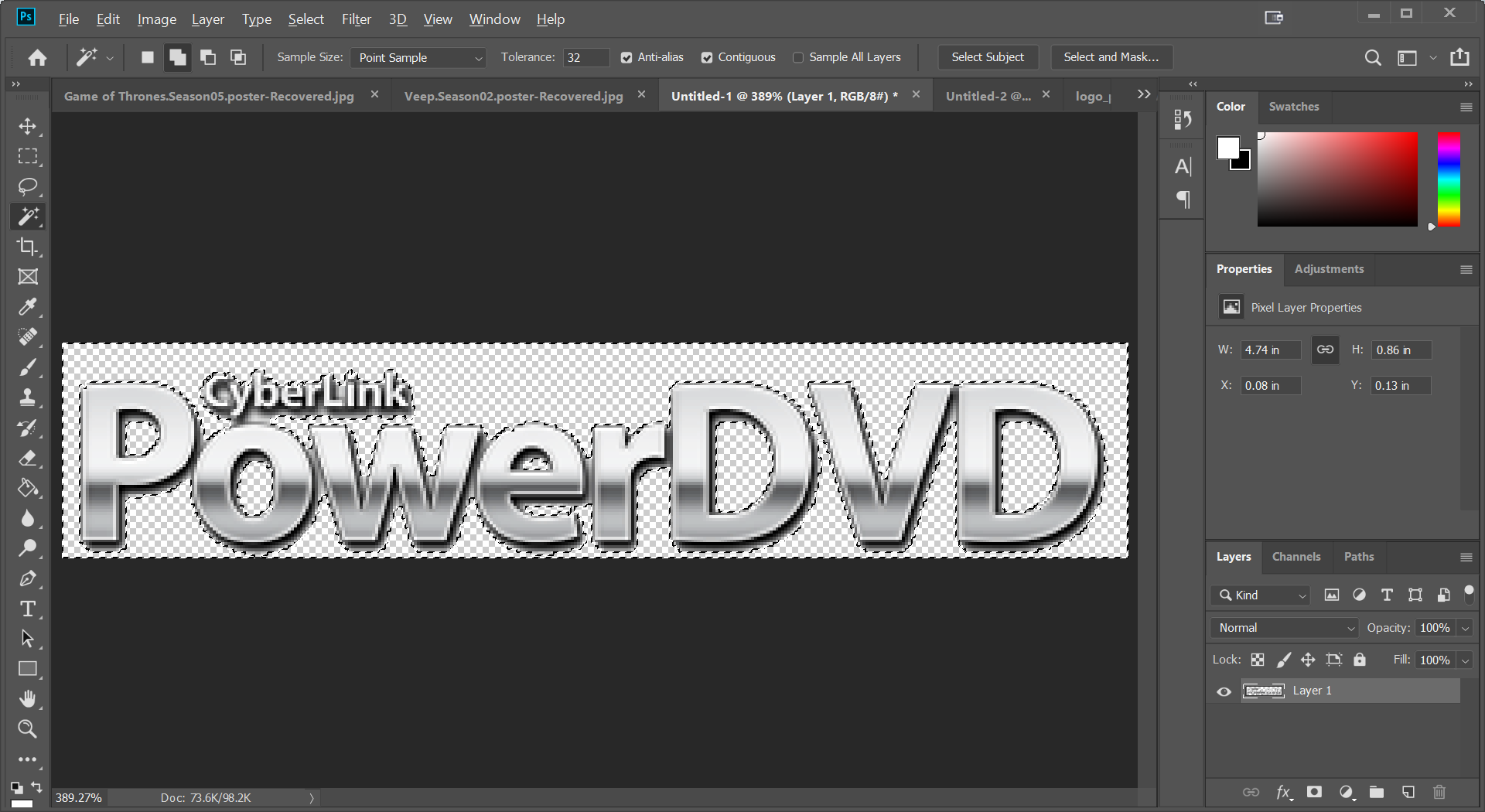Open the workspace switcher dropdown arrow
The width and height of the screenshot is (1485, 812).
coord(1432,58)
